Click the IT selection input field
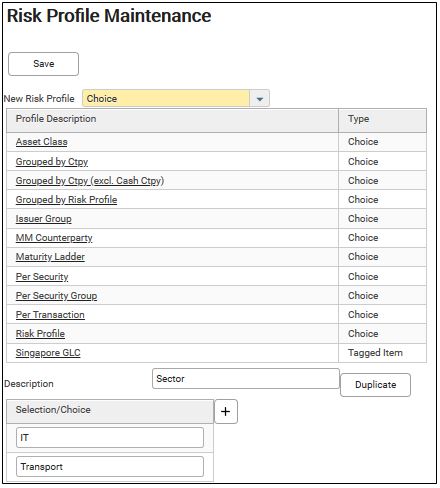Viewport: 440px width, 488px height. point(110,438)
